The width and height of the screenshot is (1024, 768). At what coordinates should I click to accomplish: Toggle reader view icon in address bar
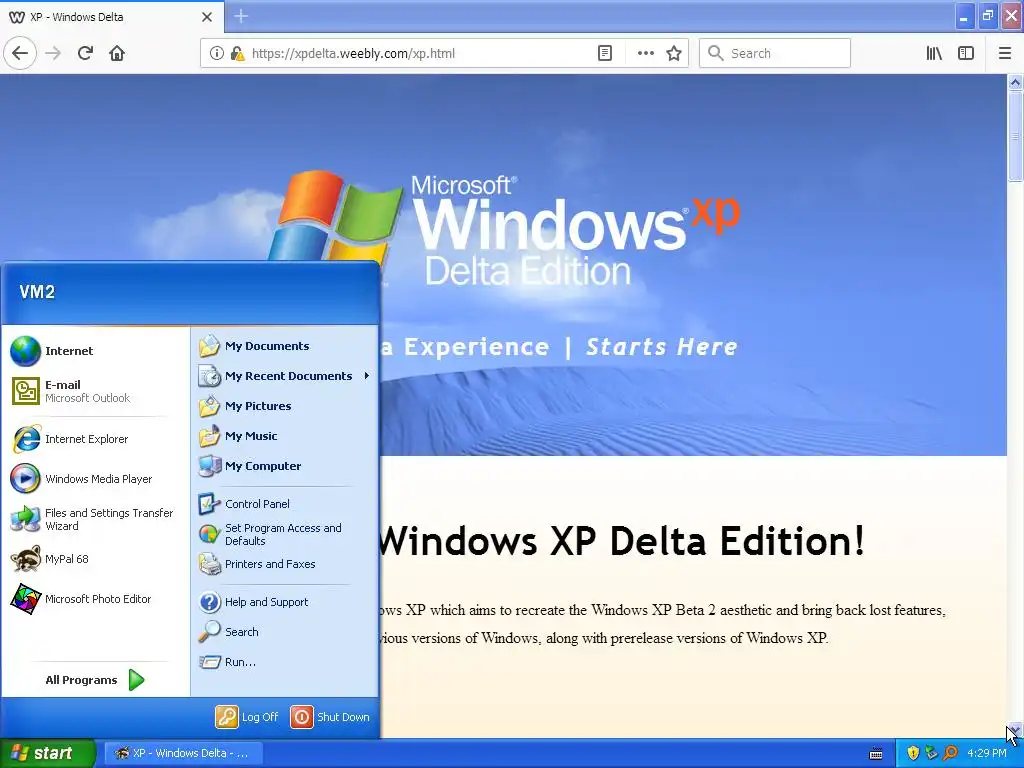click(x=605, y=53)
